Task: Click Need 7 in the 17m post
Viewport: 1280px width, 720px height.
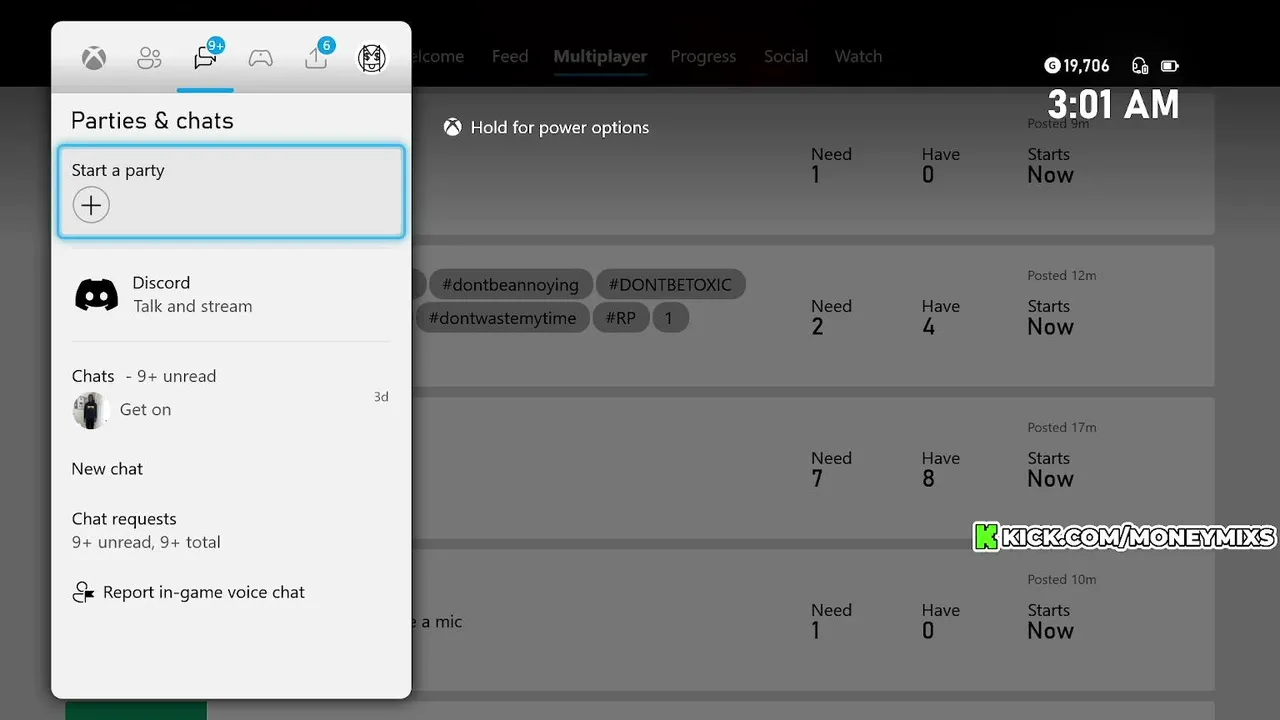Action: click(831, 469)
